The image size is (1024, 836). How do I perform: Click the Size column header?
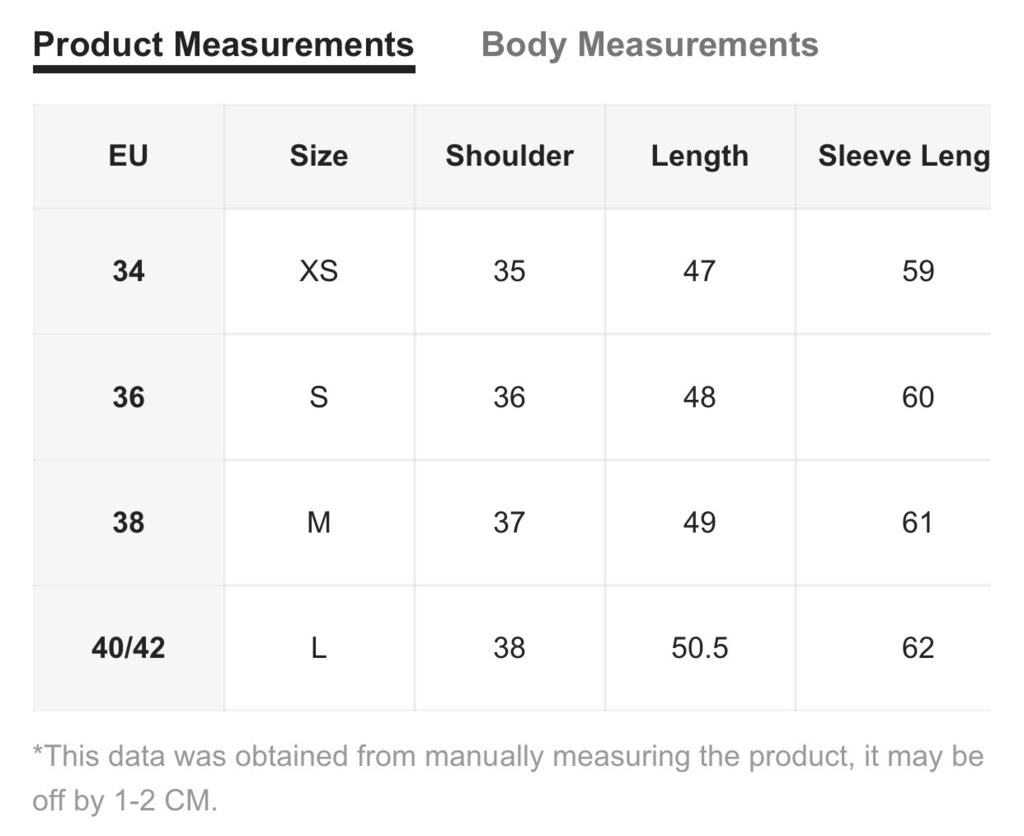click(319, 156)
